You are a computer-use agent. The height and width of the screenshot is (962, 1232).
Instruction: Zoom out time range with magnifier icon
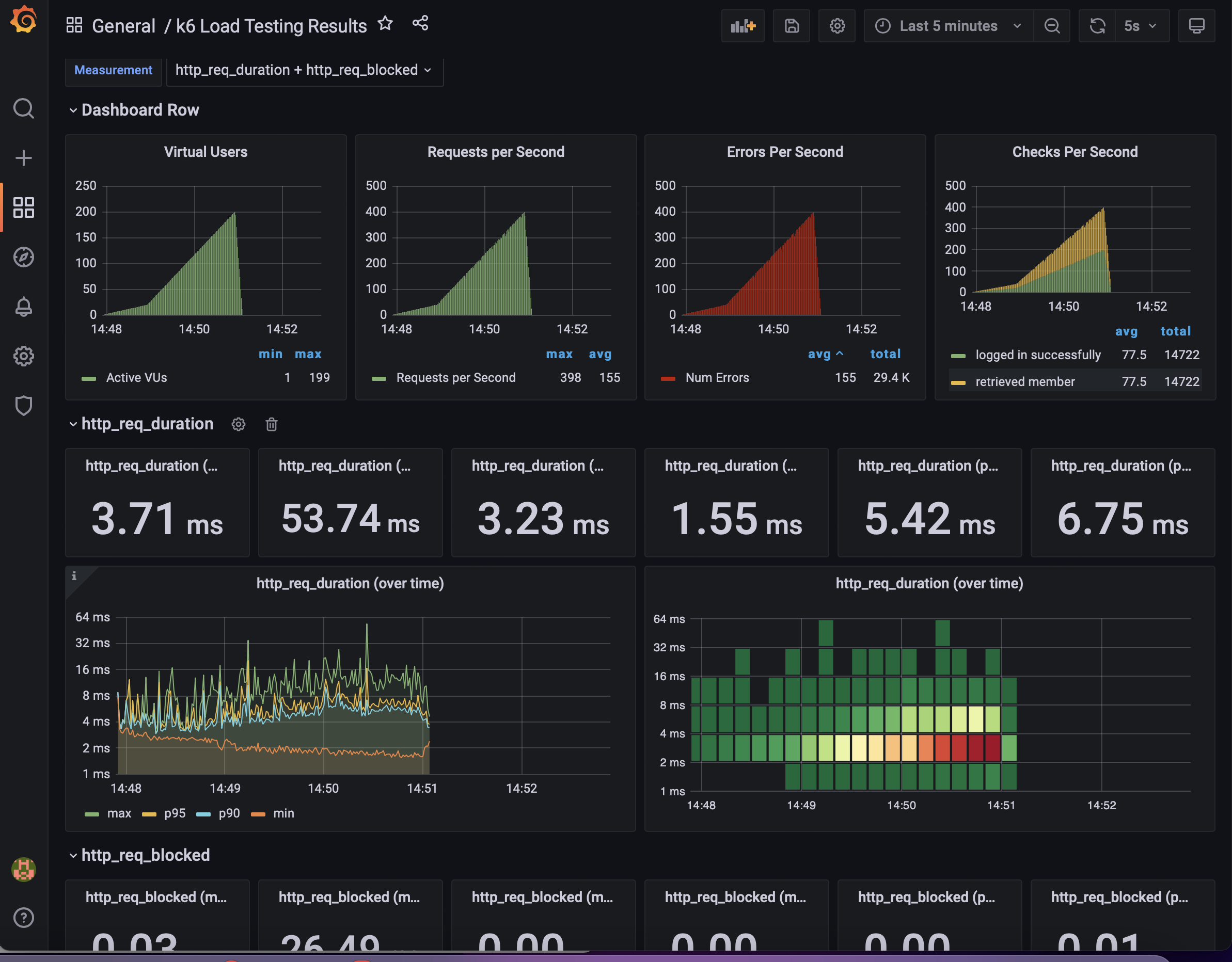pyautogui.click(x=1051, y=26)
